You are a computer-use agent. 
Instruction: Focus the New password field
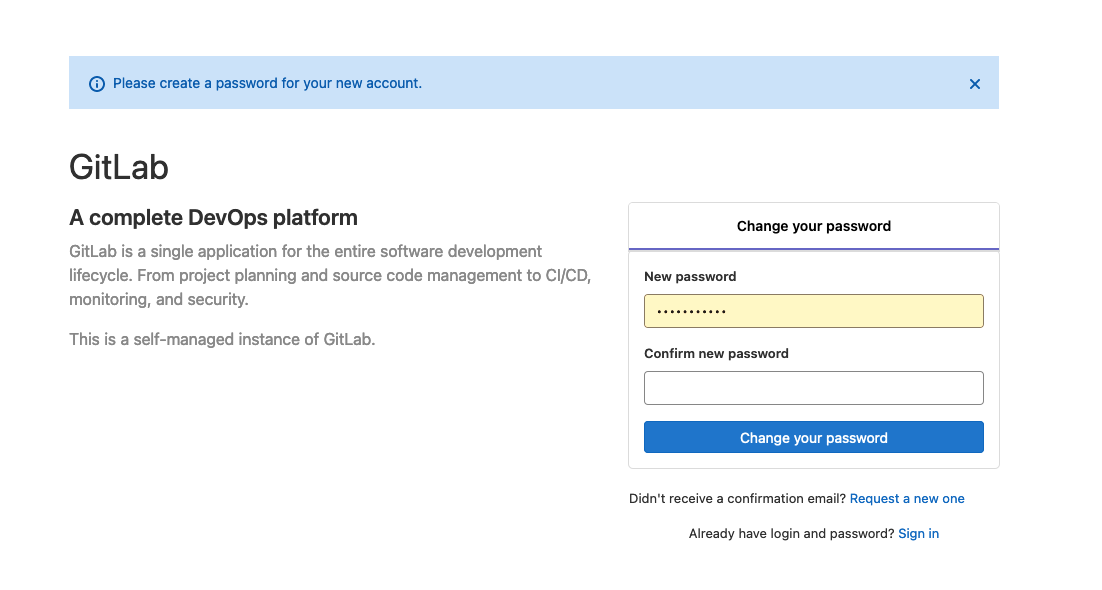click(x=813, y=311)
